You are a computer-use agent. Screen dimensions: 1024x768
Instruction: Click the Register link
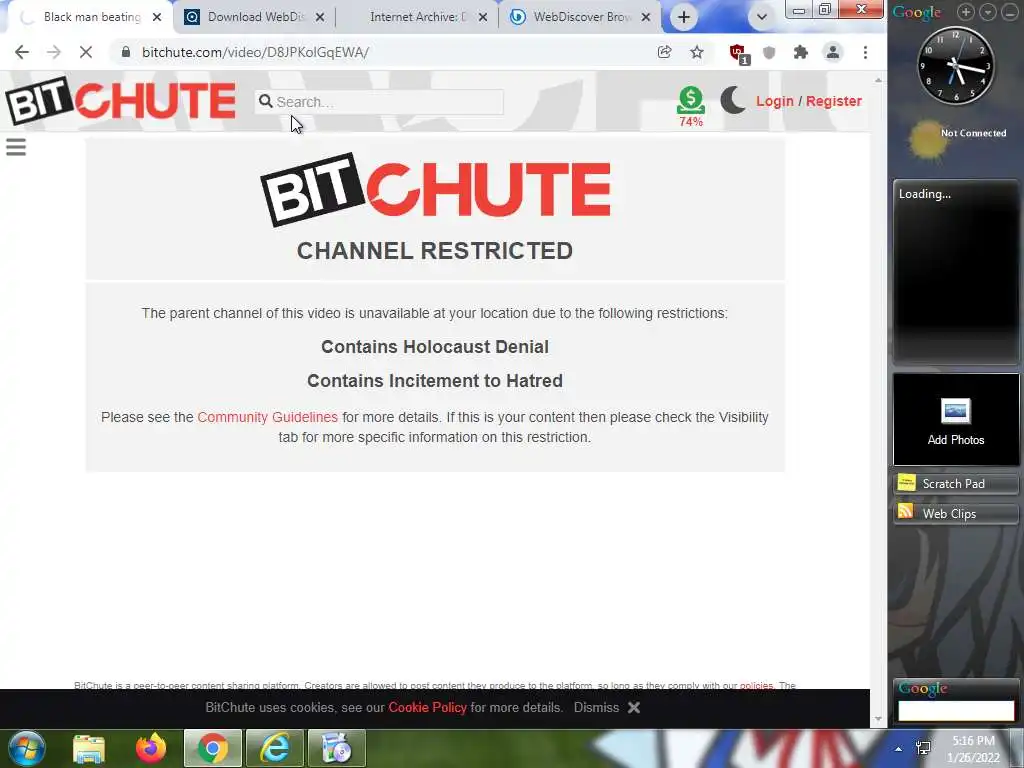tap(834, 101)
